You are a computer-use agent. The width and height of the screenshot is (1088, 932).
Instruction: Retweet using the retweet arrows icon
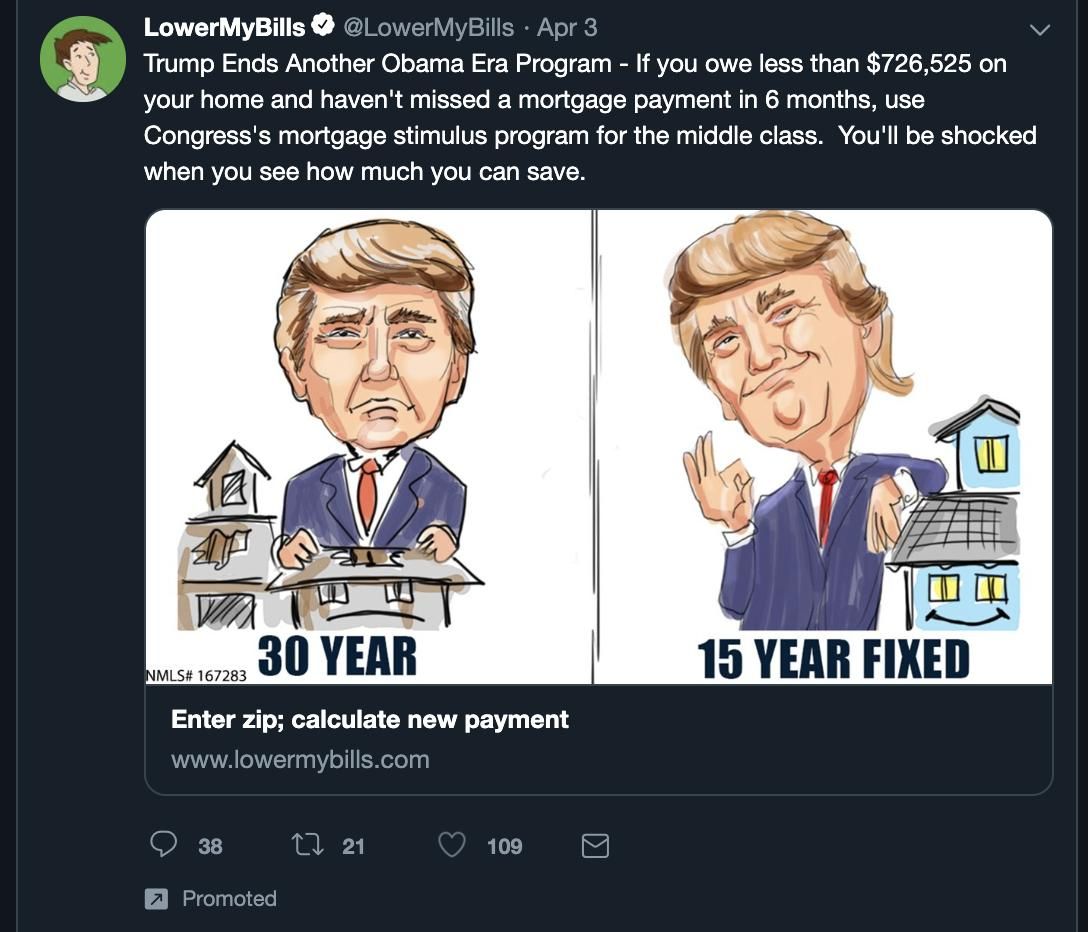click(305, 845)
